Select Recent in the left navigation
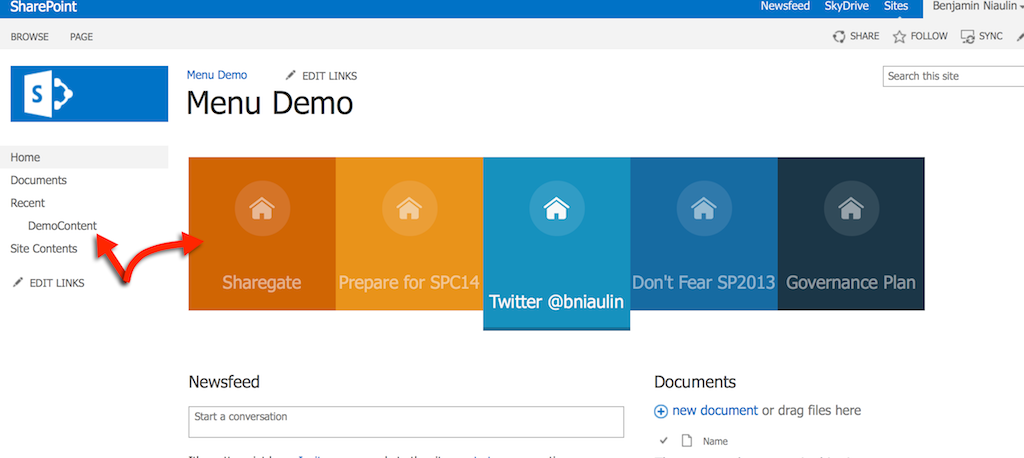1024x458 pixels. (x=27, y=203)
